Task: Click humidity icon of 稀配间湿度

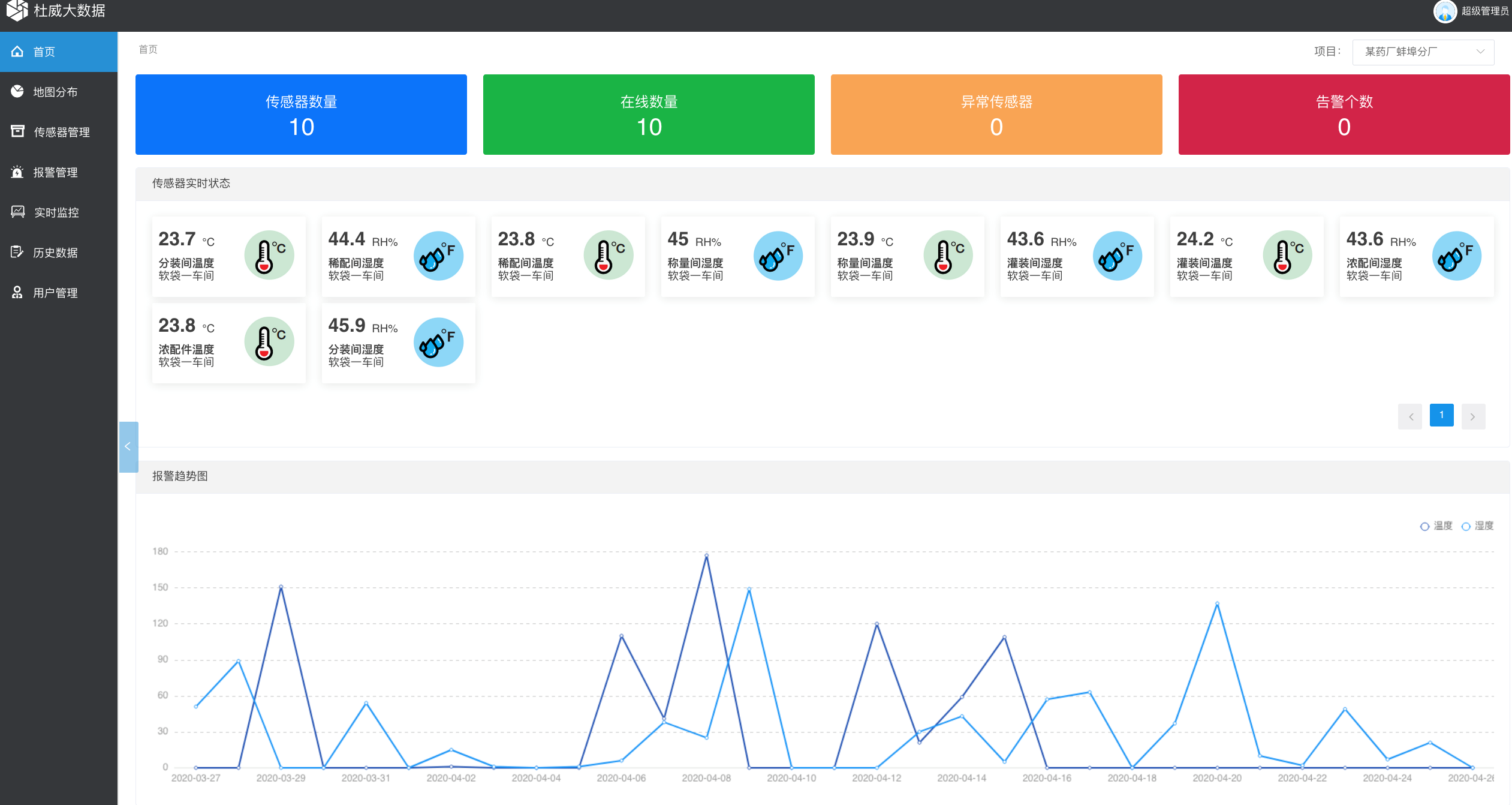Action: tap(439, 256)
